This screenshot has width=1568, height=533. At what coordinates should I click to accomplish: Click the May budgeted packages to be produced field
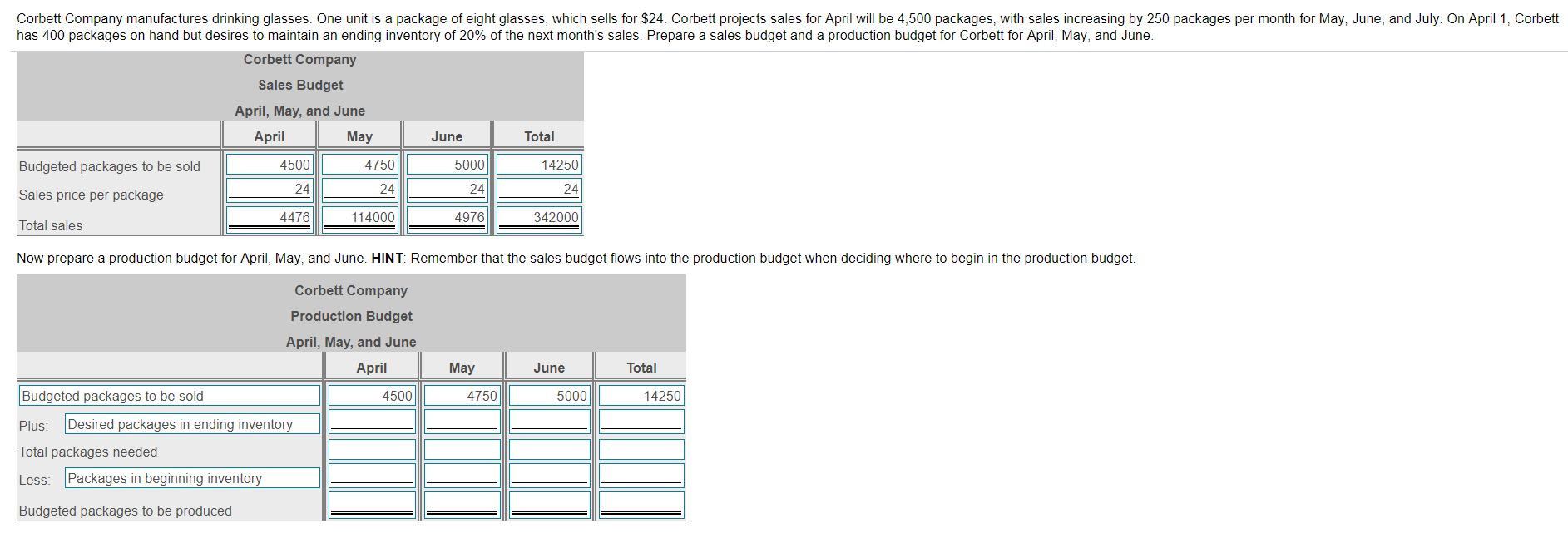click(462, 506)
